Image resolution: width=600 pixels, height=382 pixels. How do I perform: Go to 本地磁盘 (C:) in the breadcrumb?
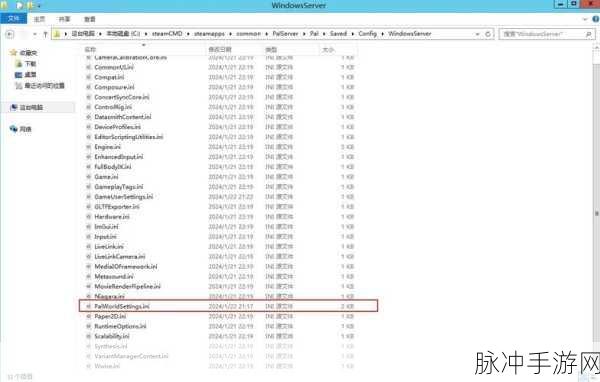coord(123,34)
